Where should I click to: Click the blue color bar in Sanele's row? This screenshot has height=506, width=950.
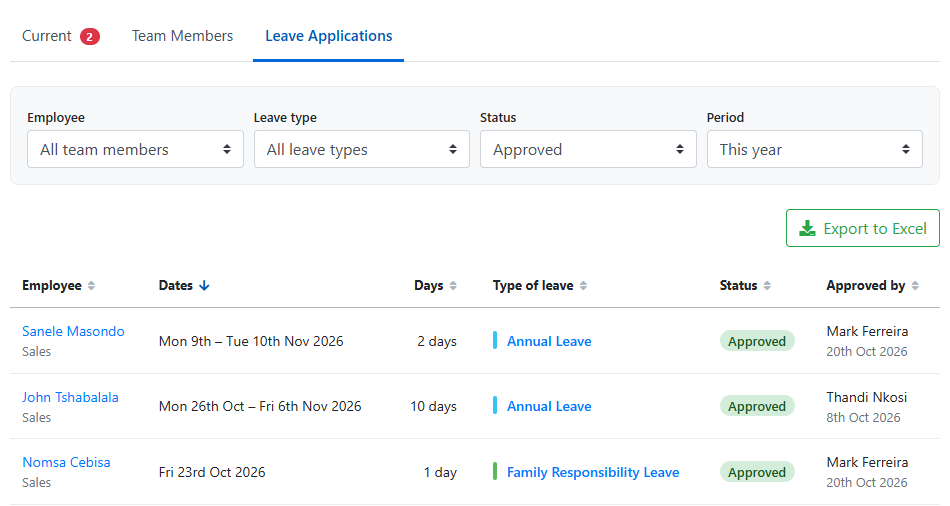495,341
